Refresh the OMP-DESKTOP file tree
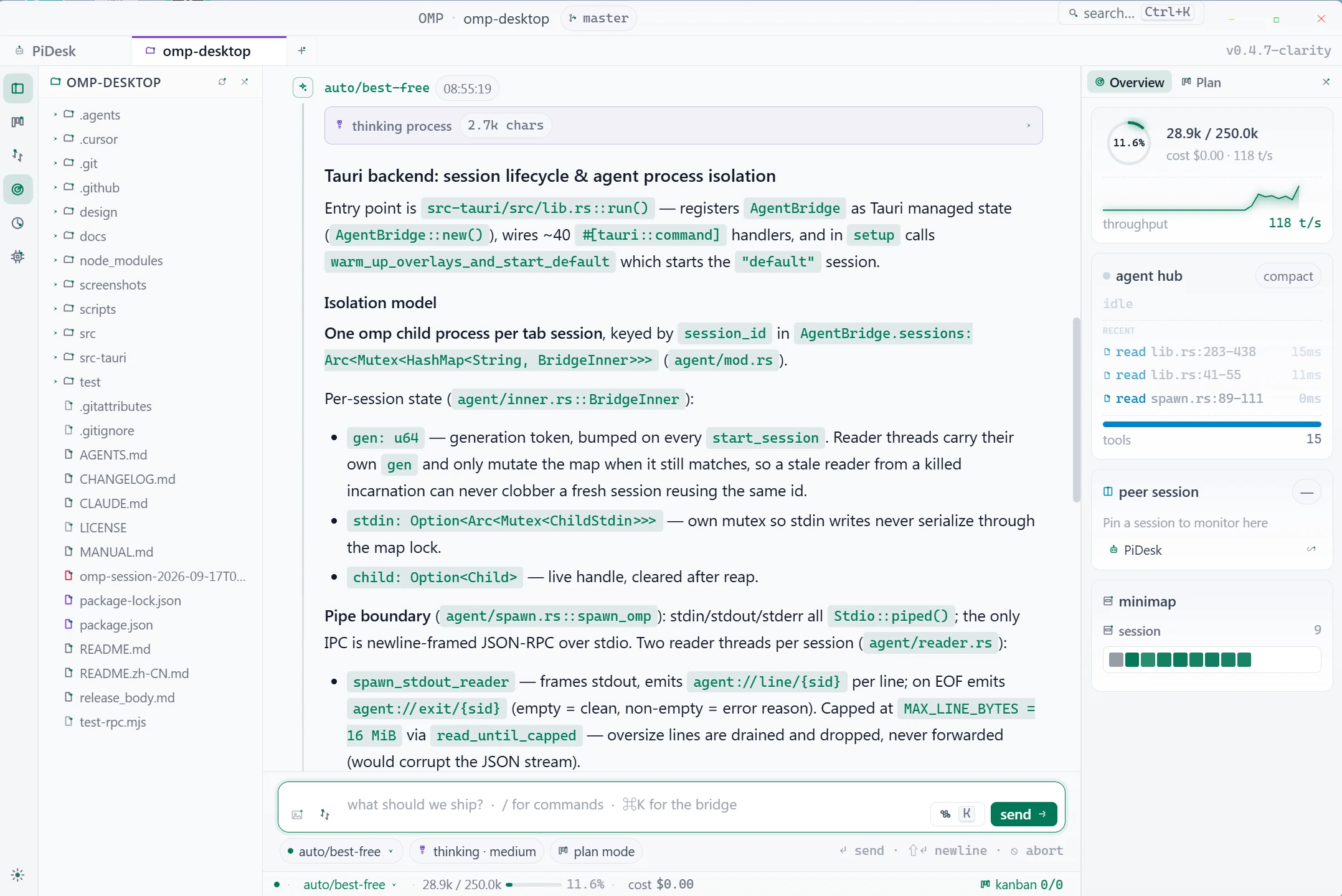1342x896 pixels. click(x=222, y=82)
